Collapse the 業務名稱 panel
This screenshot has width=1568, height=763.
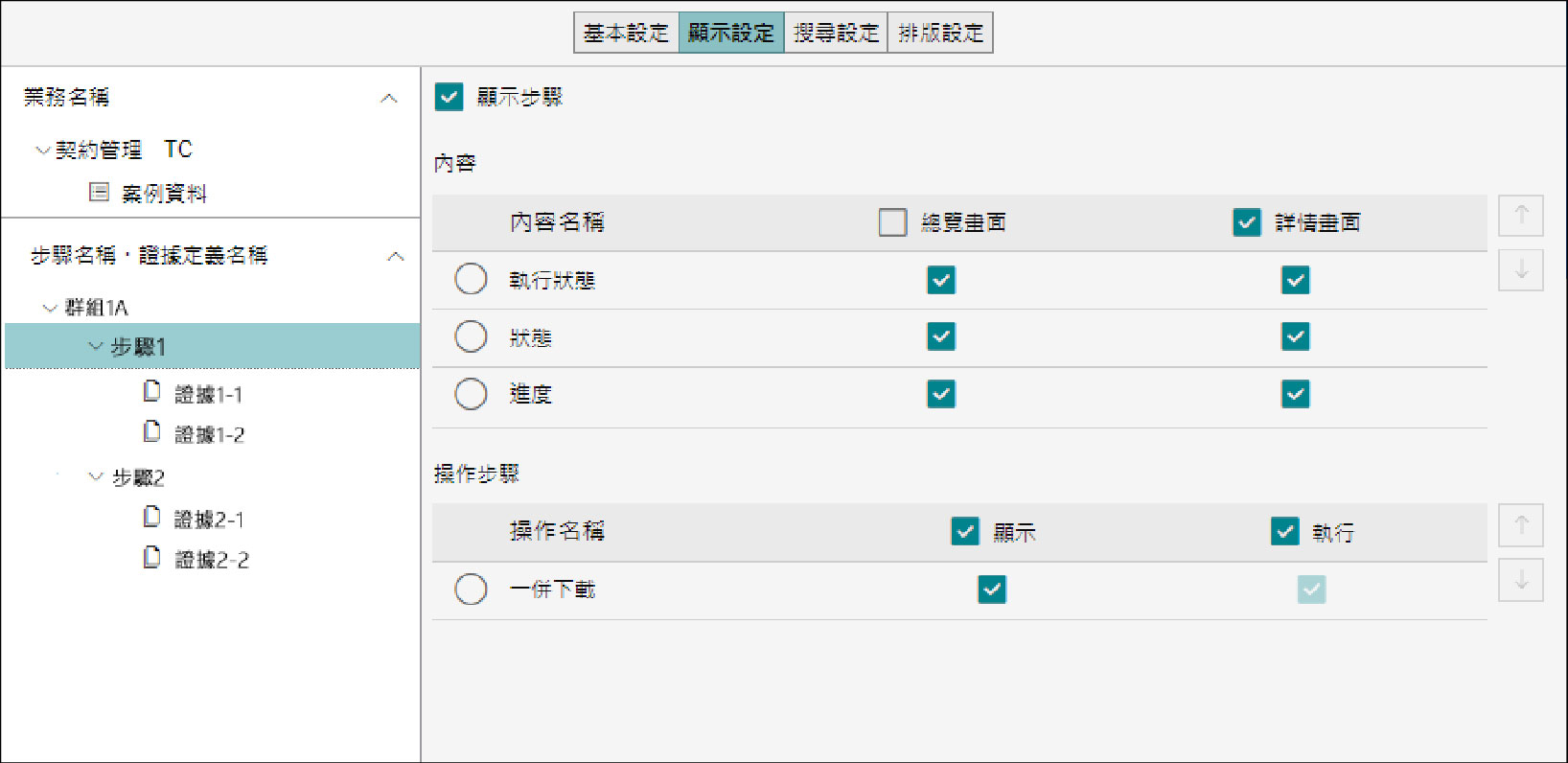[389, 99]
